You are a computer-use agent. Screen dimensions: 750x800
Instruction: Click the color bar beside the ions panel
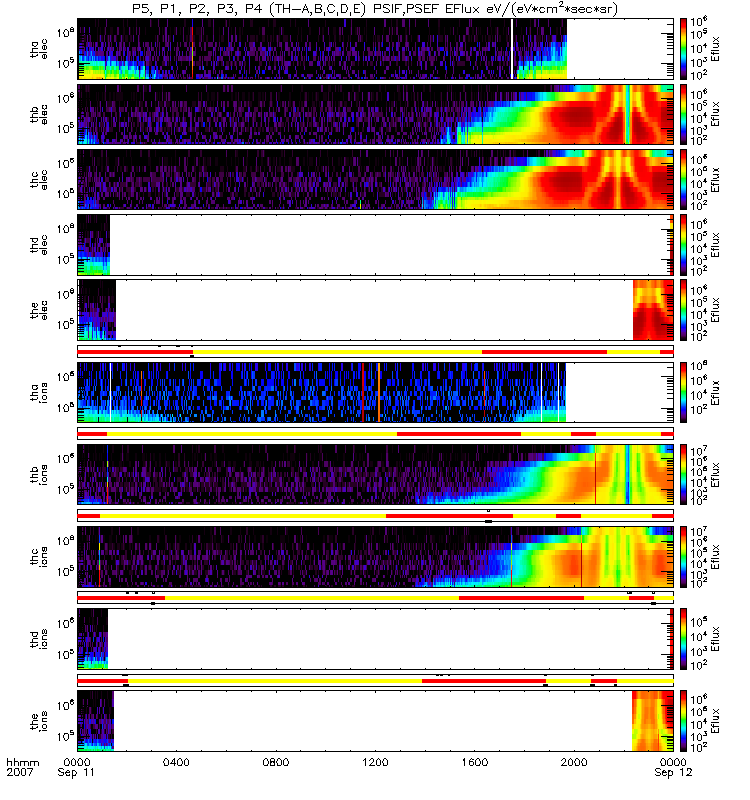point(684,721)
